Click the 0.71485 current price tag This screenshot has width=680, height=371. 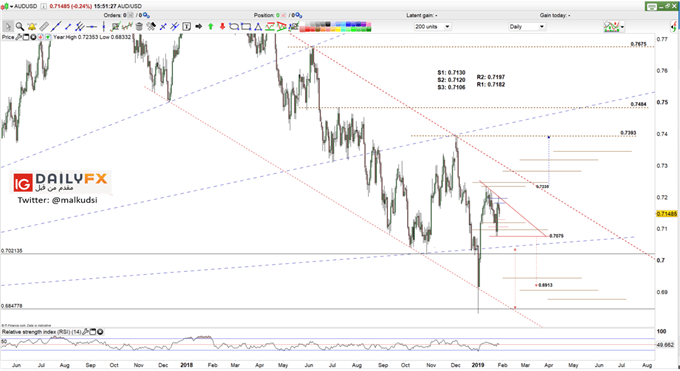coord(667,214)
